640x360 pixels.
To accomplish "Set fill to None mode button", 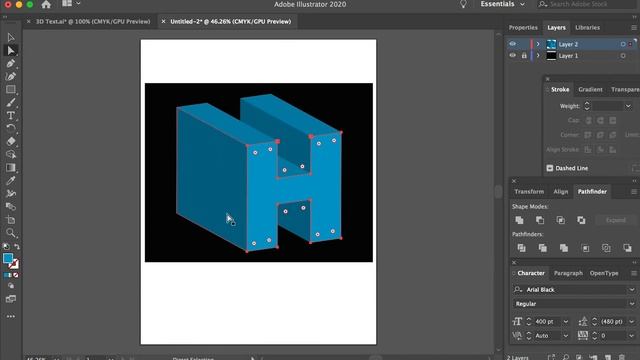I will tap(16, 276).
